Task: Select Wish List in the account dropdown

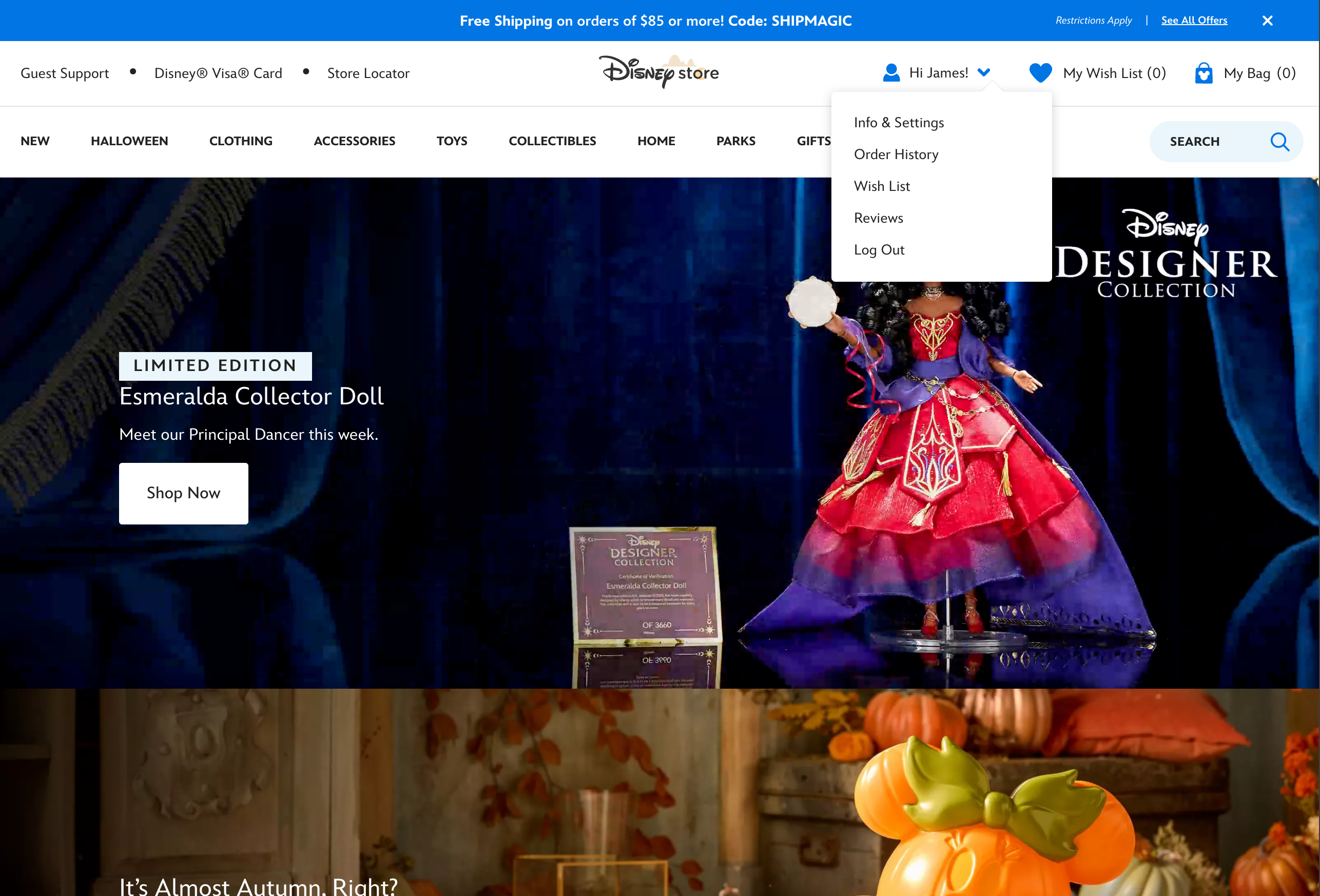Action: pyautogui.click(x=882, y=186)
